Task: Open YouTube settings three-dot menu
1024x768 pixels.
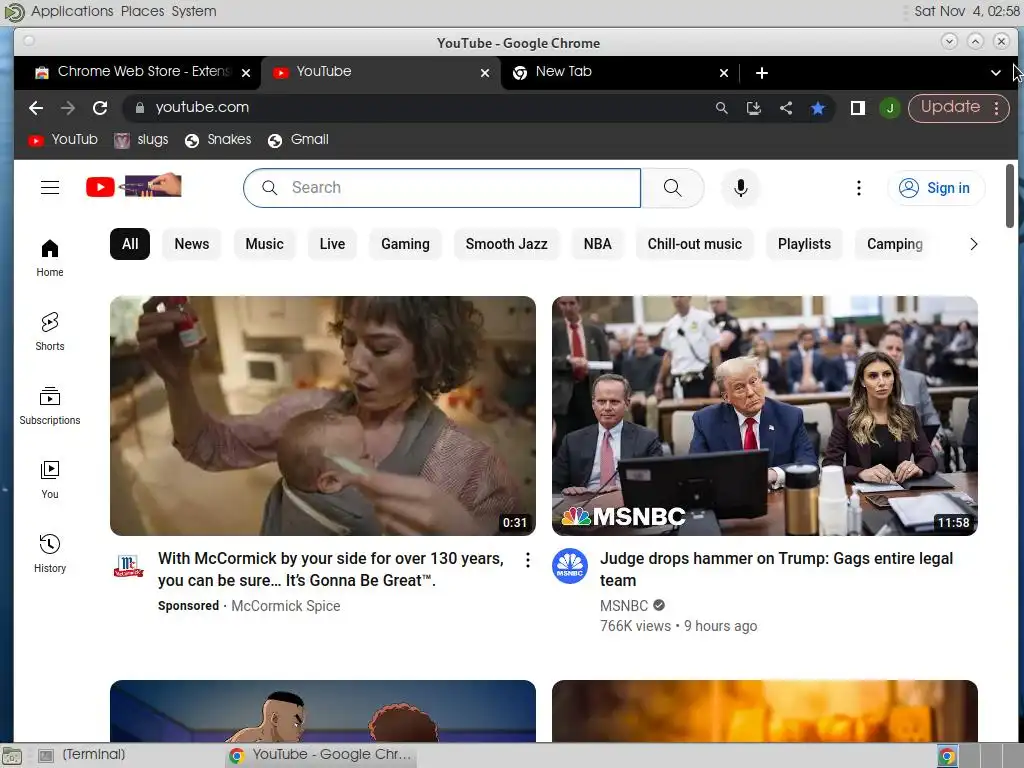Action: pos(859,188)
